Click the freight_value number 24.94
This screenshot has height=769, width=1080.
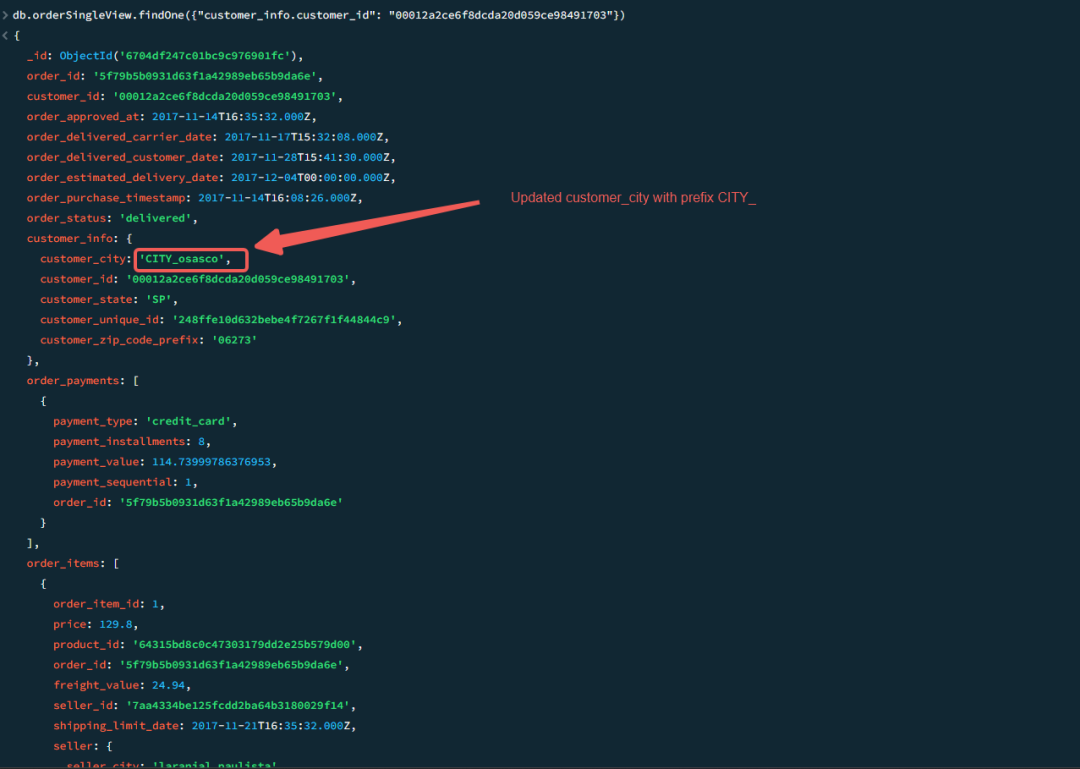168,685
